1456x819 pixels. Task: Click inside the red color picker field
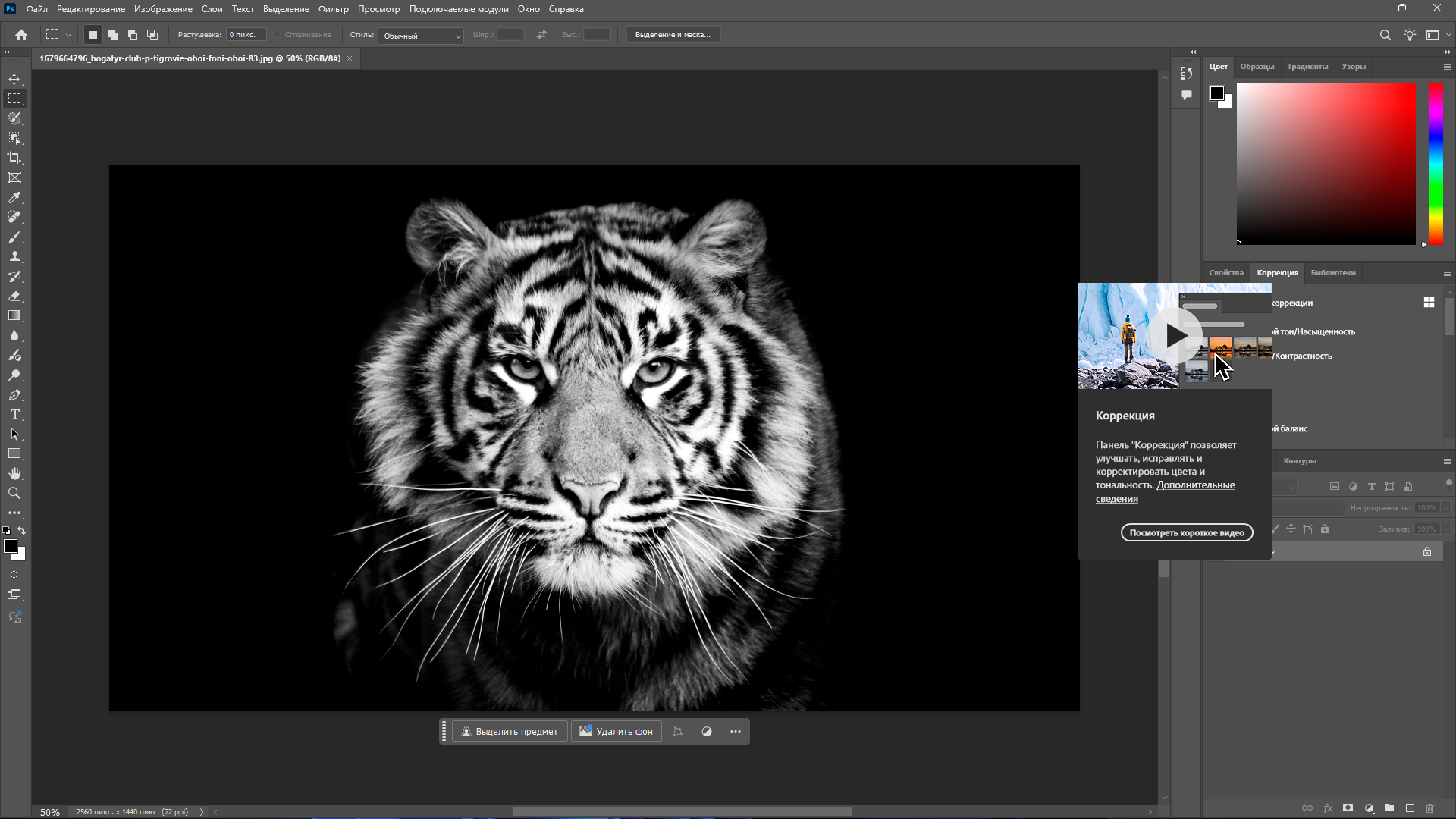(x=1326, y=164)
